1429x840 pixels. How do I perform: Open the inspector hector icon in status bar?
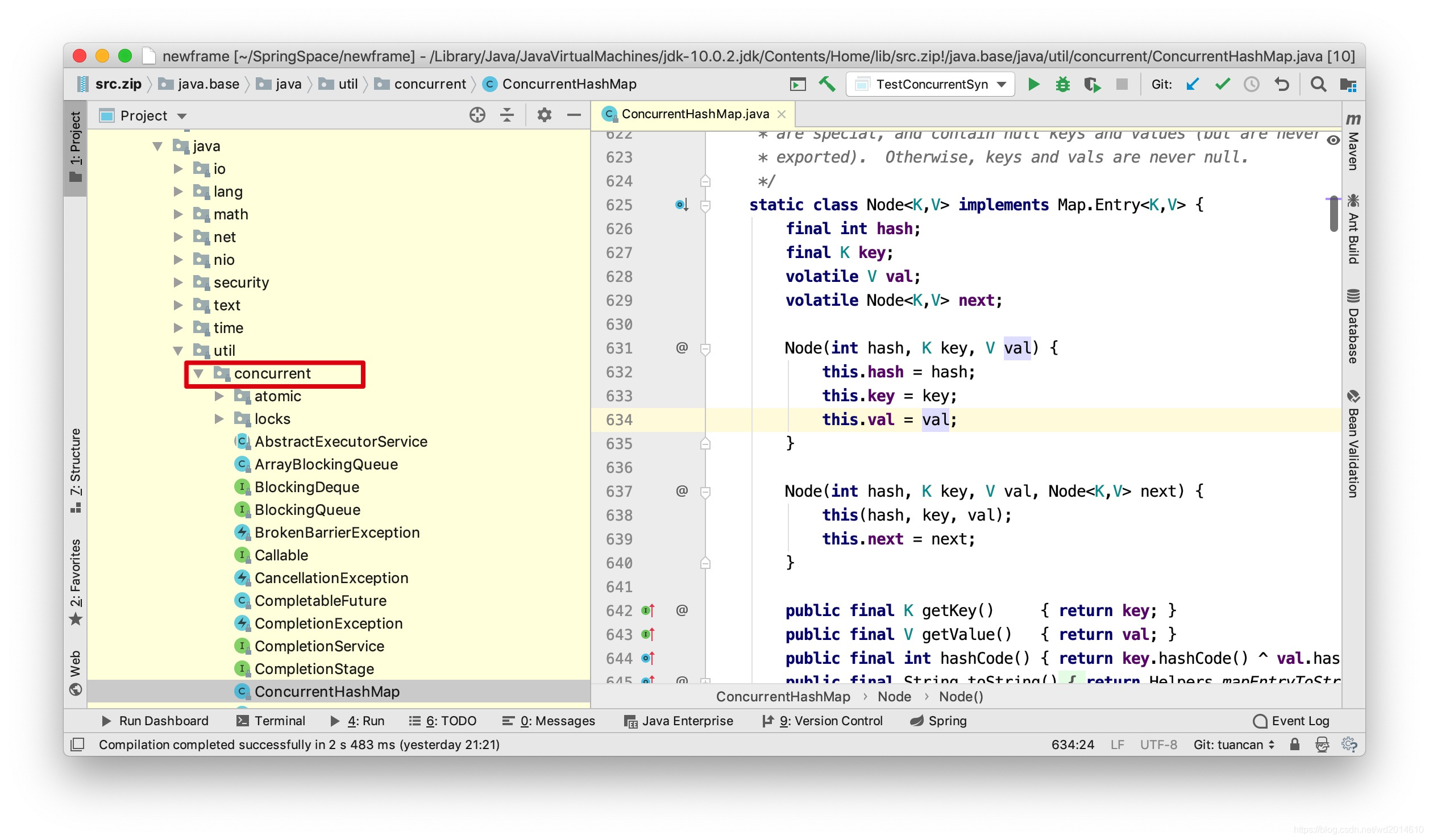coord(1322,744)
